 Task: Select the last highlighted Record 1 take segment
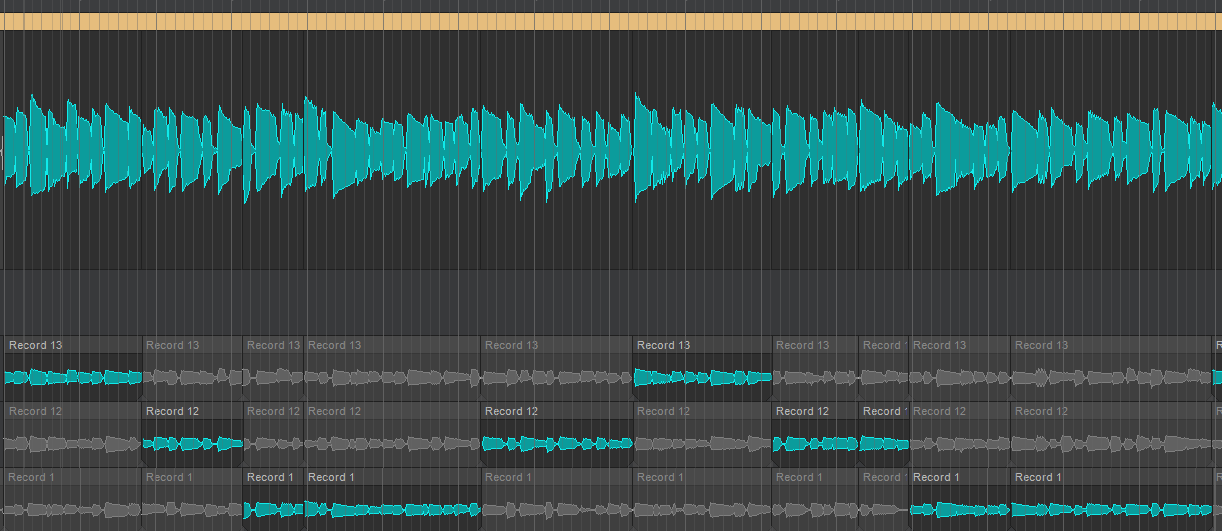(x=1111, y=500)
